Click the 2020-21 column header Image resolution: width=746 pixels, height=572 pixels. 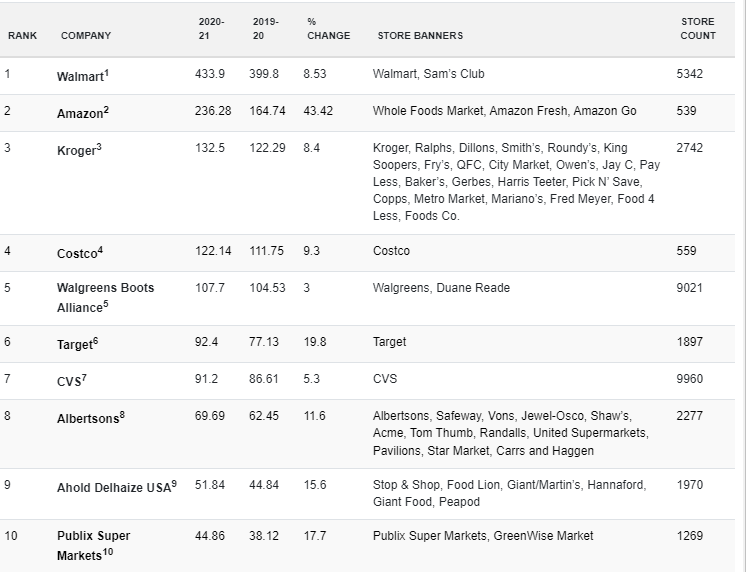point(211,29)
